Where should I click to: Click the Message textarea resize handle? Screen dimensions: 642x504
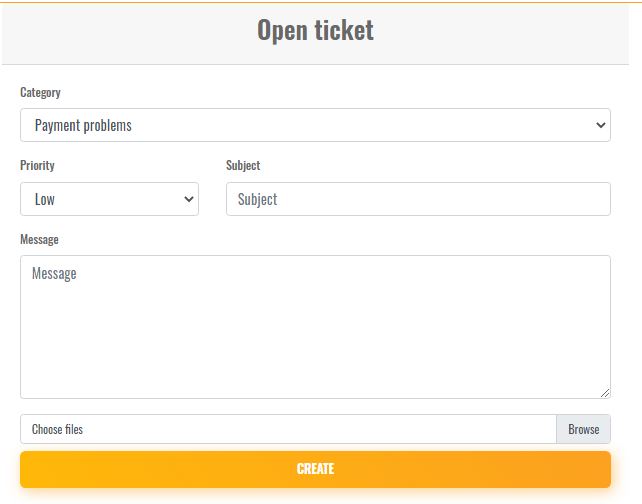605,393
